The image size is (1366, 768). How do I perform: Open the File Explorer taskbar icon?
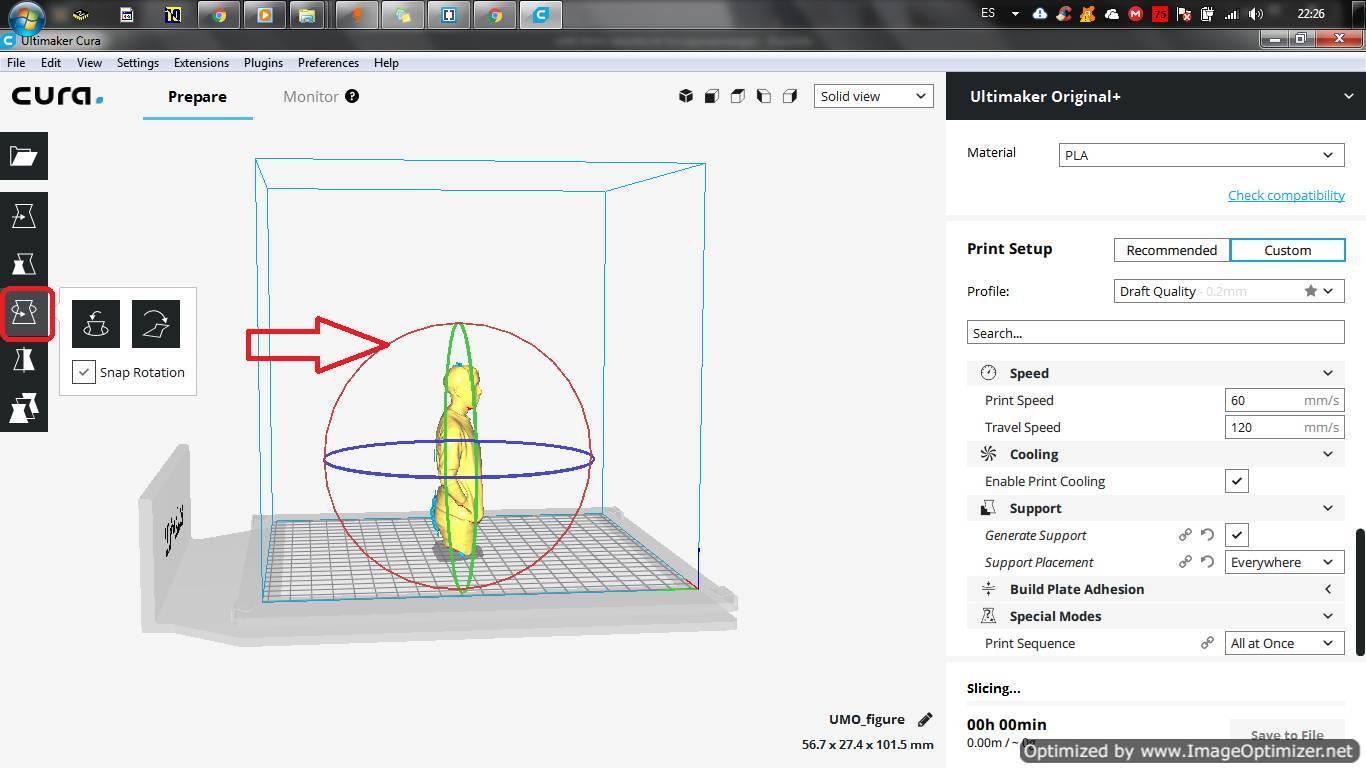pyautogui.click(x=307, y=15)
